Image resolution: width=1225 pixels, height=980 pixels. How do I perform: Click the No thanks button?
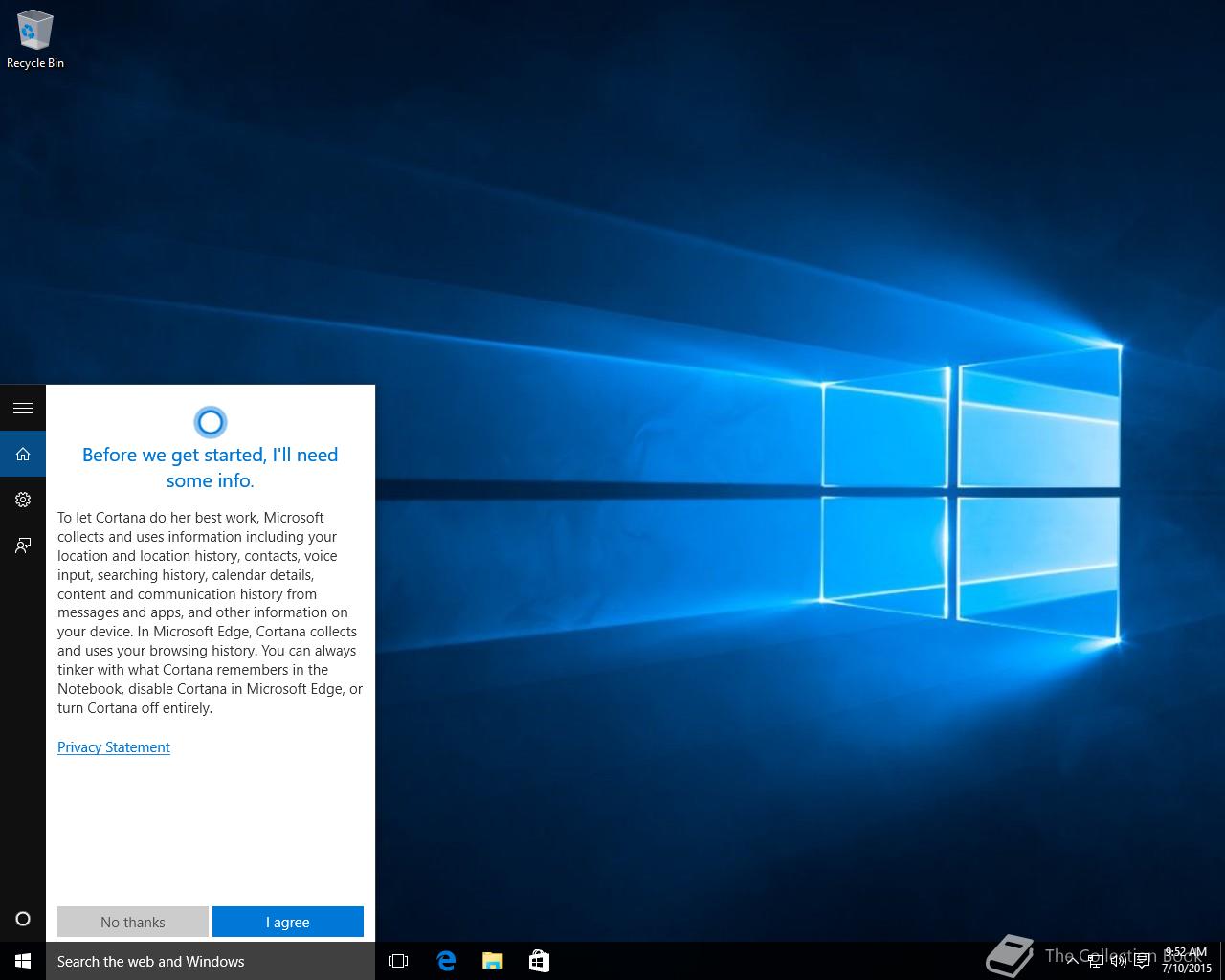(133, 922)
